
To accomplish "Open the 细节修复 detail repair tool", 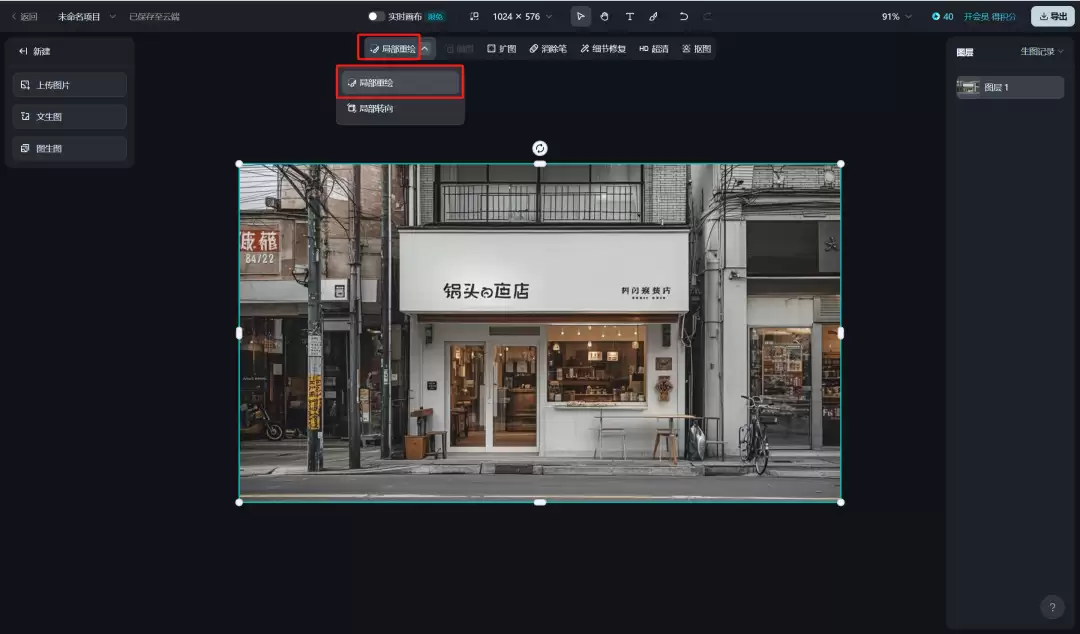I will point(603,47).
